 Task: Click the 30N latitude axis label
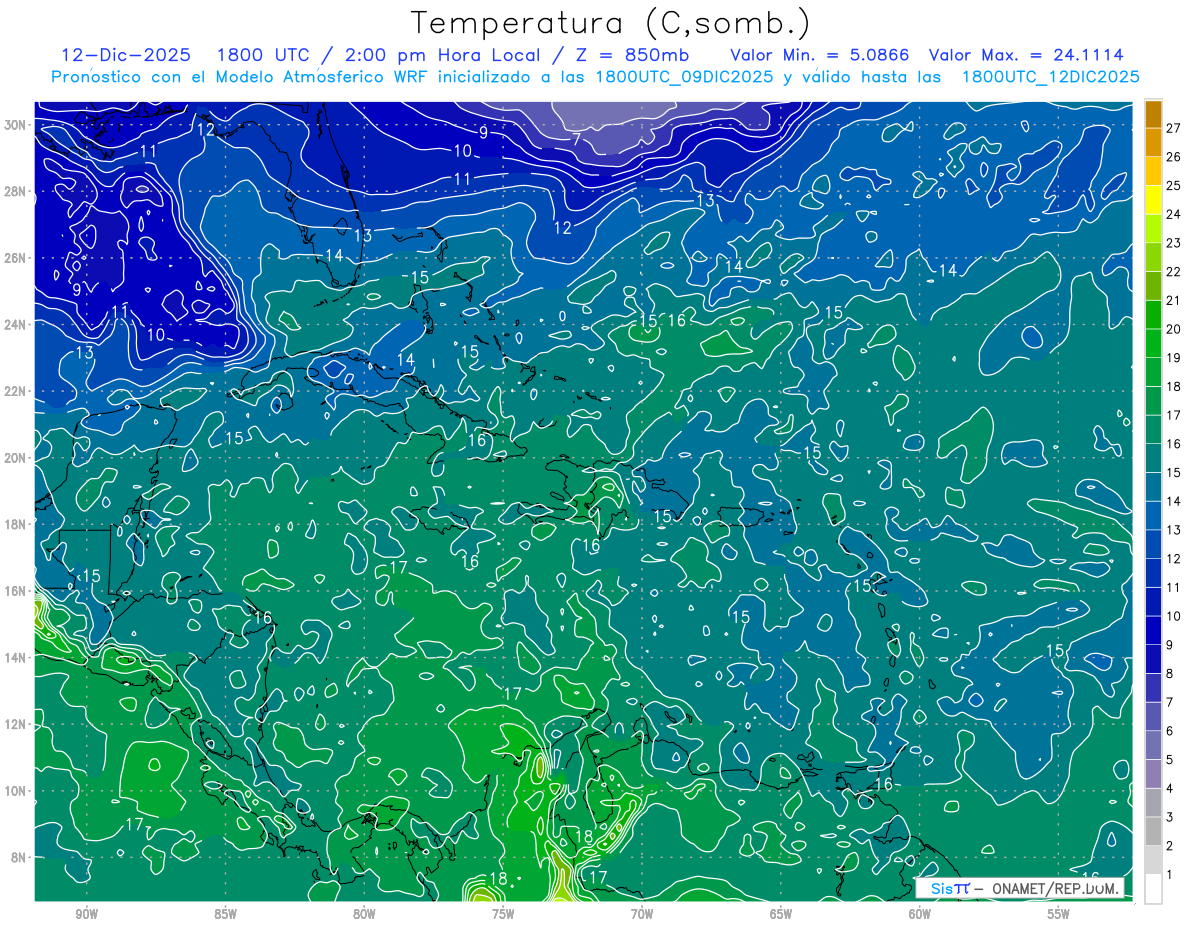coord(17,125)
